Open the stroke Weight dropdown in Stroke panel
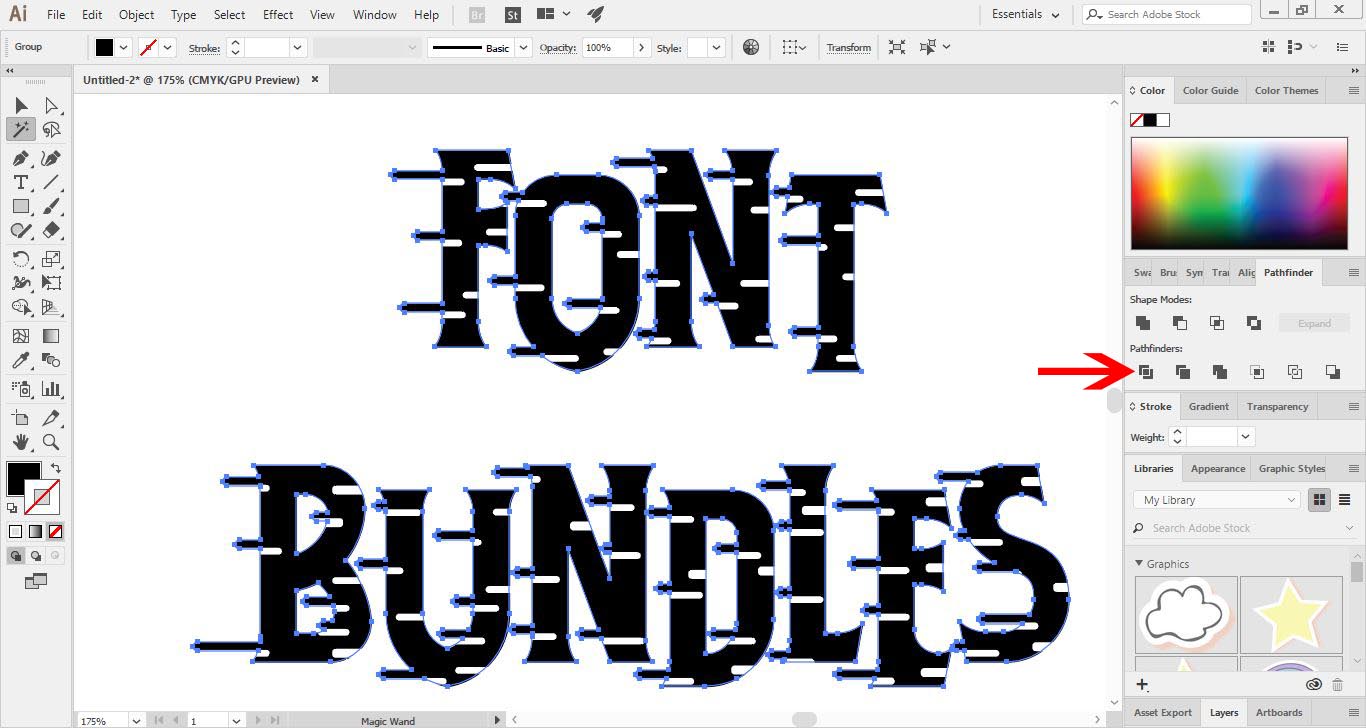Viewport: 1366px width, 728px height. pos(1245,437)
